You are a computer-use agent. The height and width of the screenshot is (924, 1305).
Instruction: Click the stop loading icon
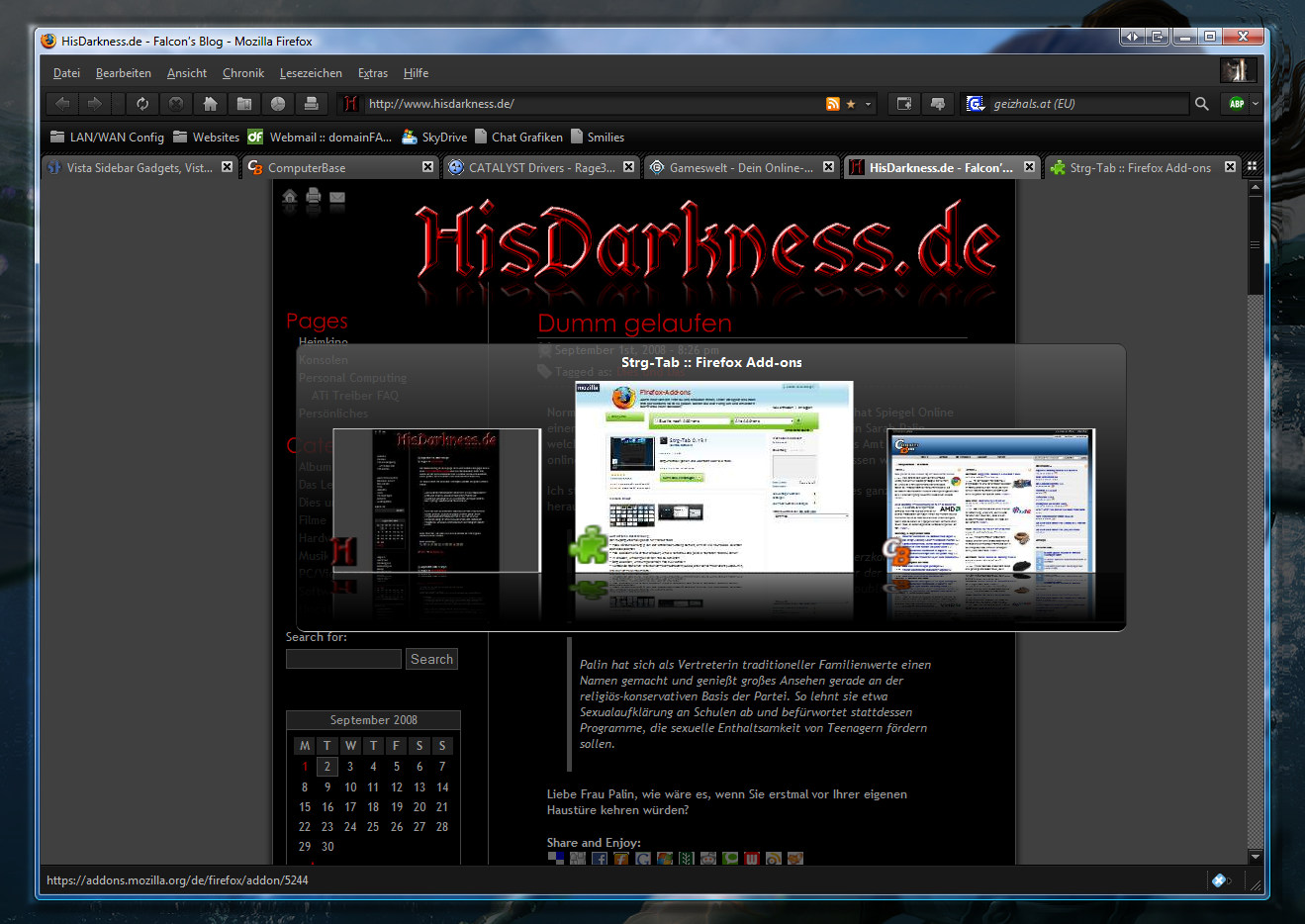coord(176,104)
